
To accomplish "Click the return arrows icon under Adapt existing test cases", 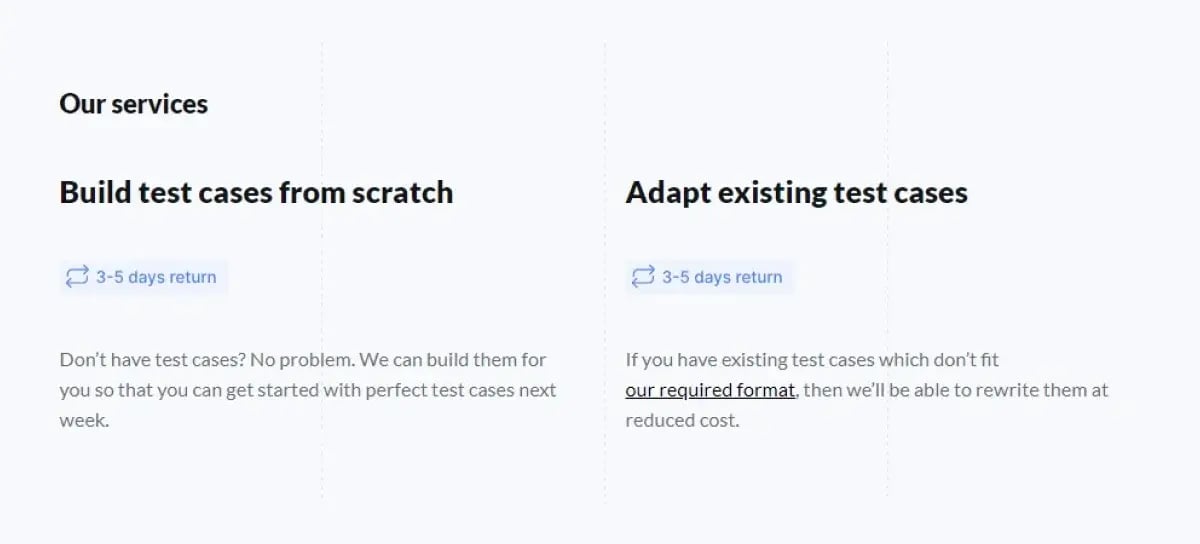I will coord(643,277).
